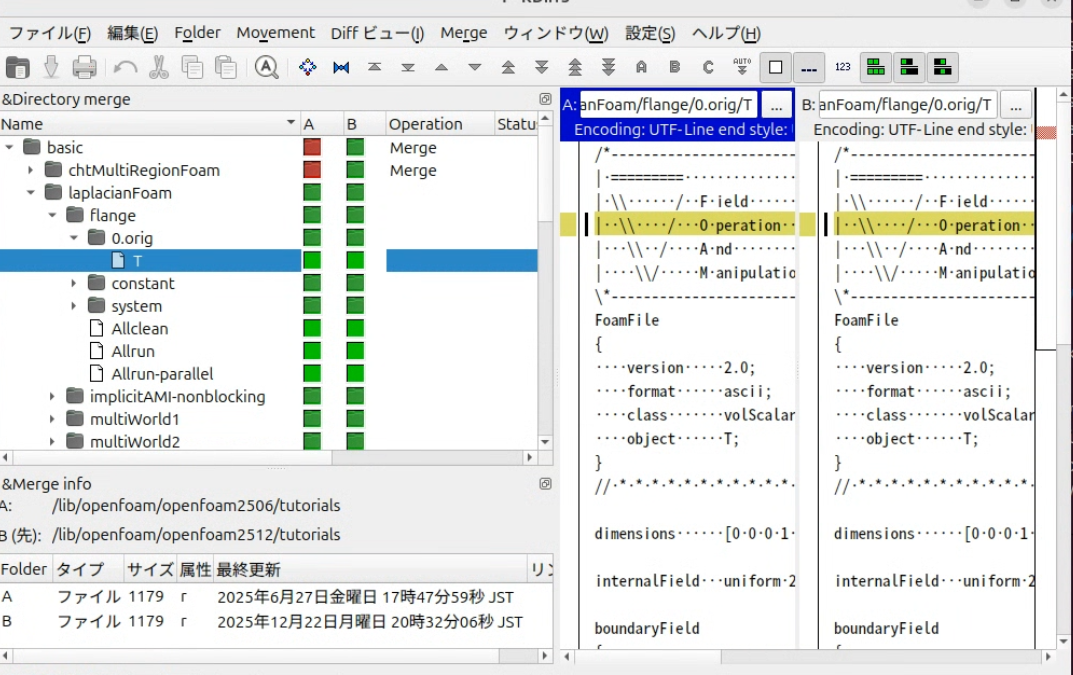Toggle line numbers 123 button
This screenshot has height=675, width=1073.
pos(842,68)
